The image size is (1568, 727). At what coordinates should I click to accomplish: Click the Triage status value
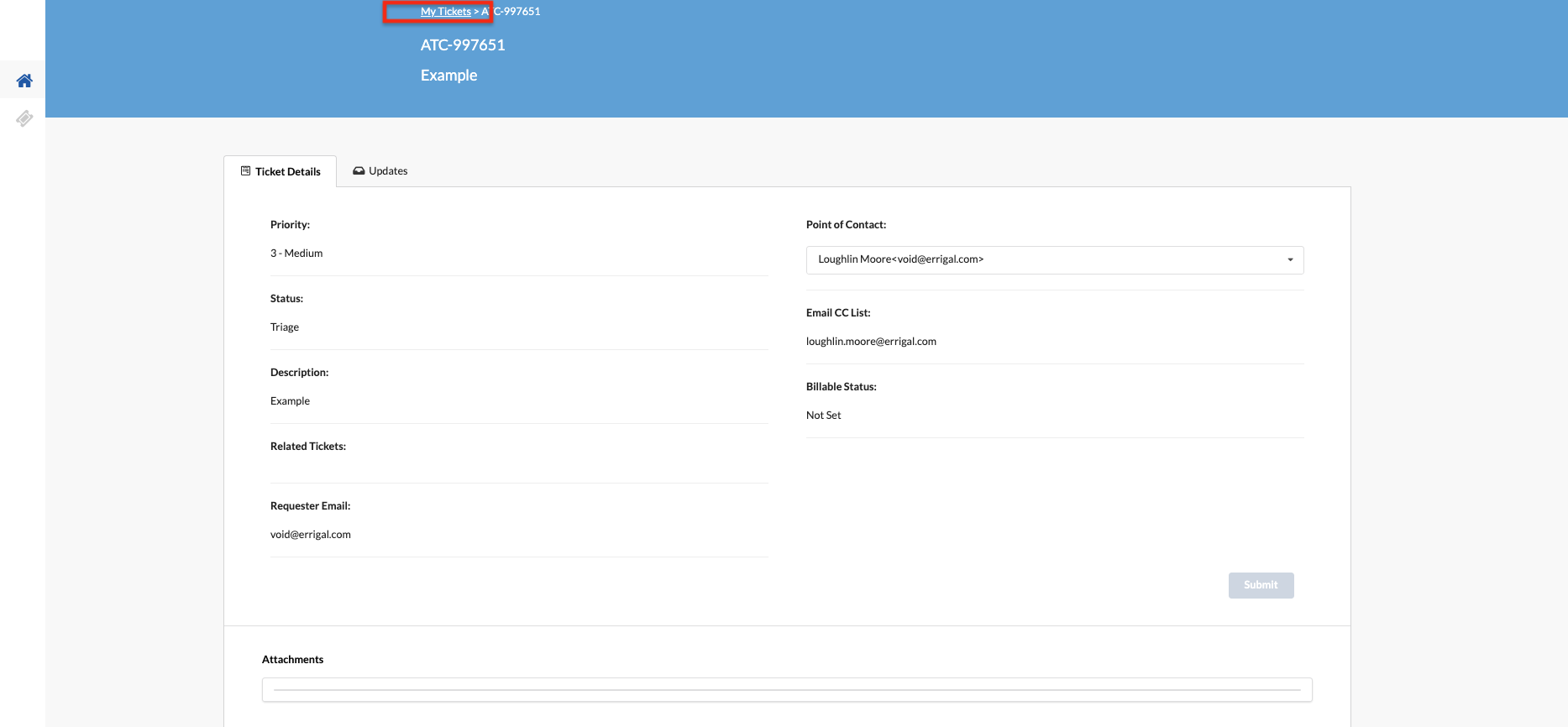pyautogui.click(x=285, y=327)
